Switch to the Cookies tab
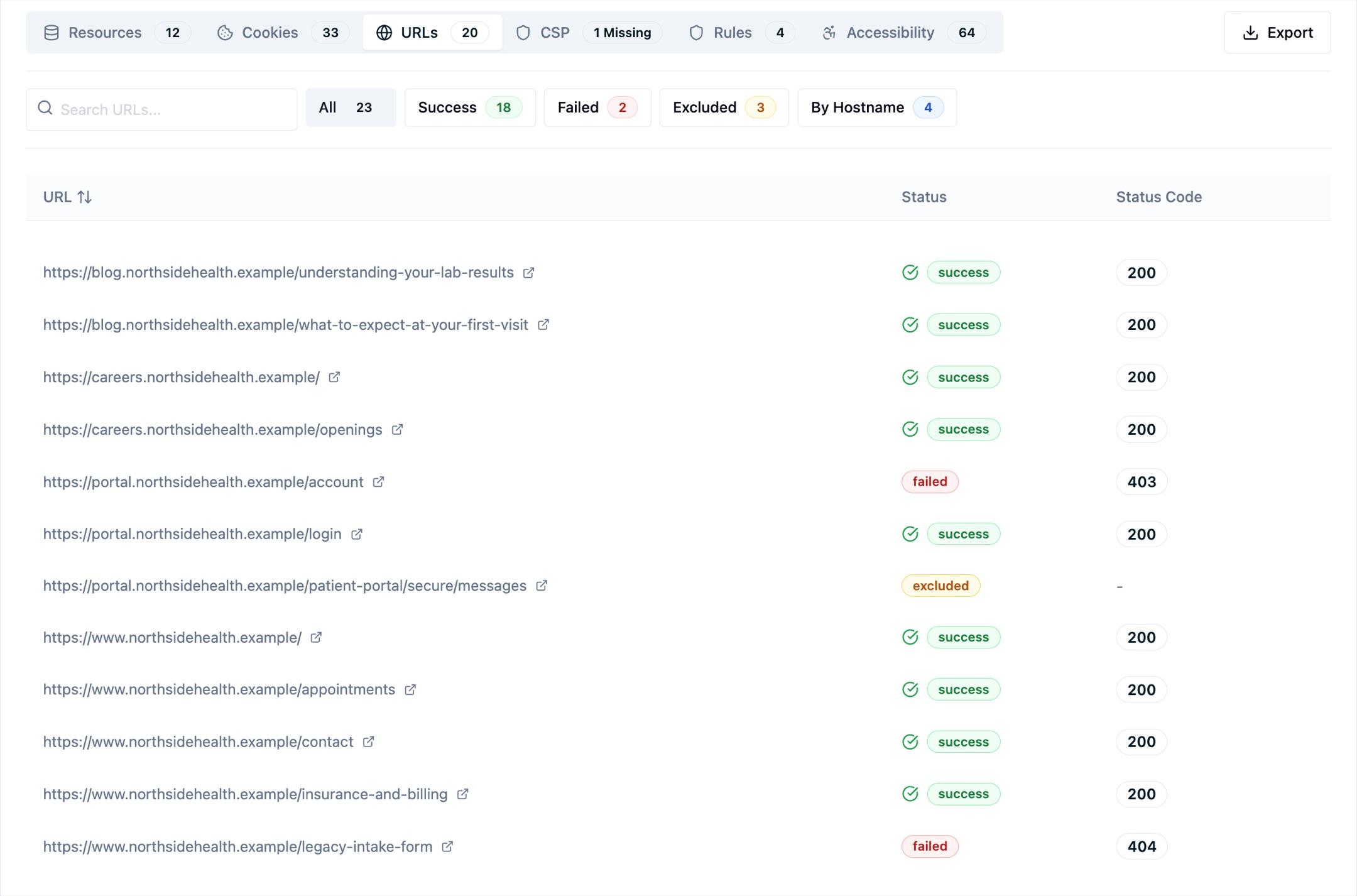Image resolution: width=1357 pixels, height=896 pixels. pyautogui.click(x=283, y=33)
